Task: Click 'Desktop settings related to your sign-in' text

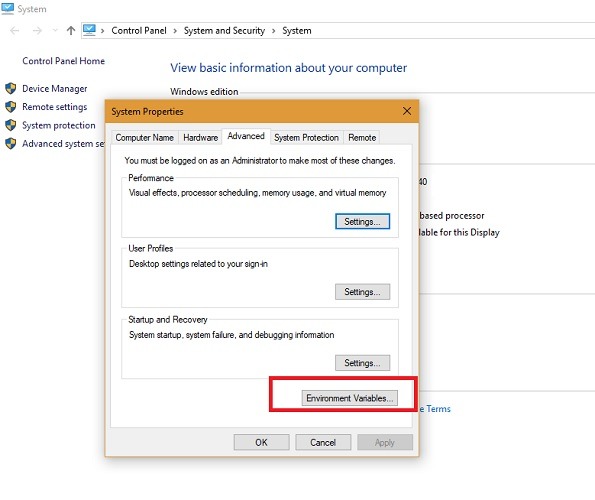Action: click(198, 264)
